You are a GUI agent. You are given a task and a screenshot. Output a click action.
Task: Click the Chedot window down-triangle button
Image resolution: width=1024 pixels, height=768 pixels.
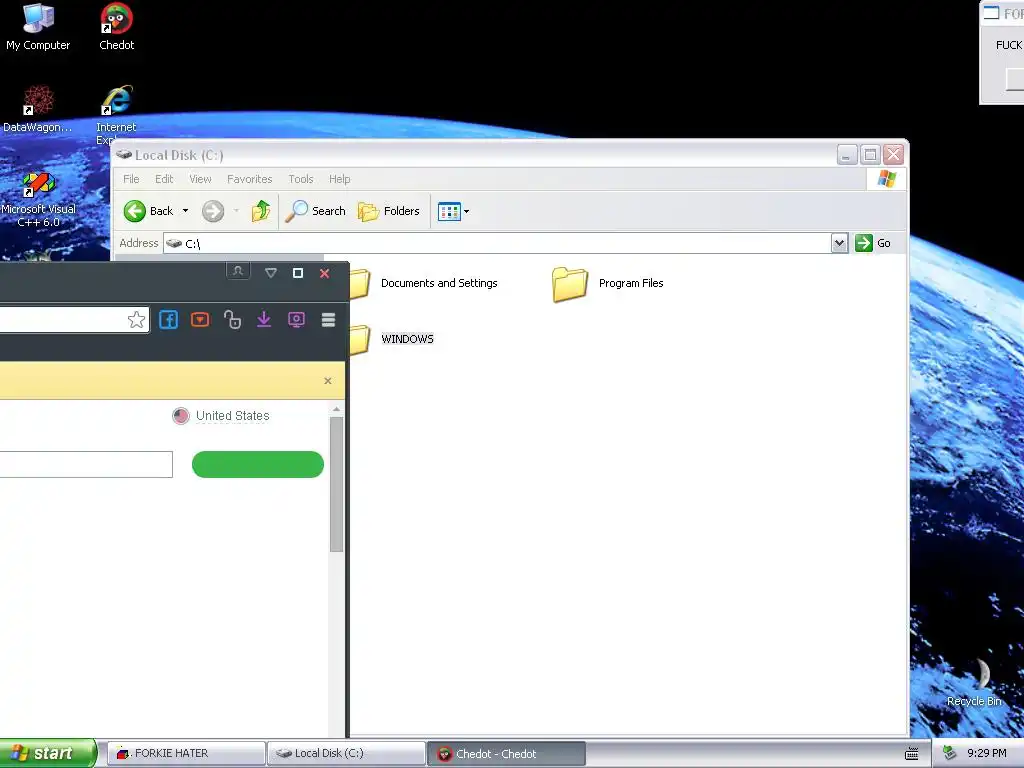(x=271, y=273)
